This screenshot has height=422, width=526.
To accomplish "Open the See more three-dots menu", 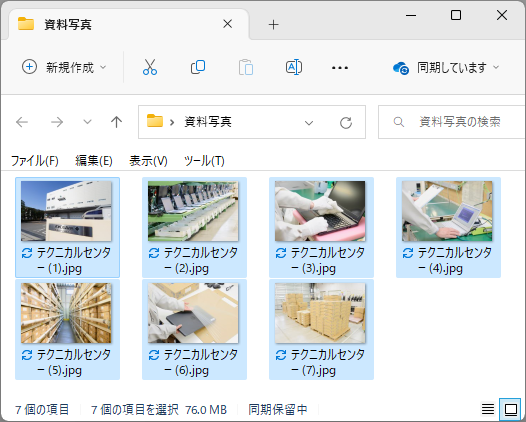I will (x=340, y=68).
